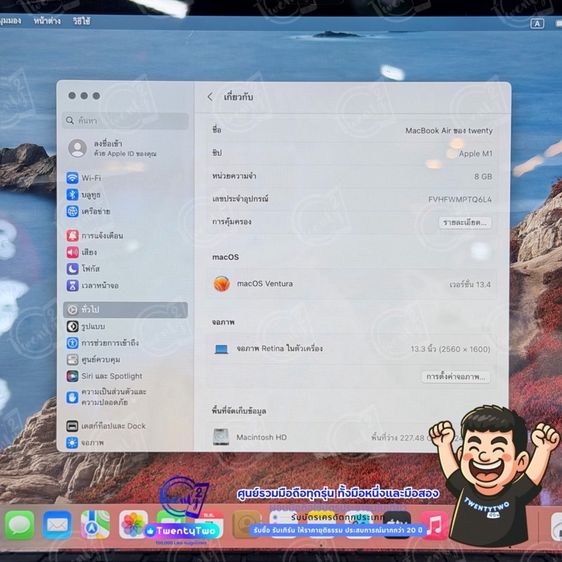Click the serial number FVHFWMPTQ6L4
This screenshot has width=562, height=562.
pyautogui.click(x=460, y=199)
